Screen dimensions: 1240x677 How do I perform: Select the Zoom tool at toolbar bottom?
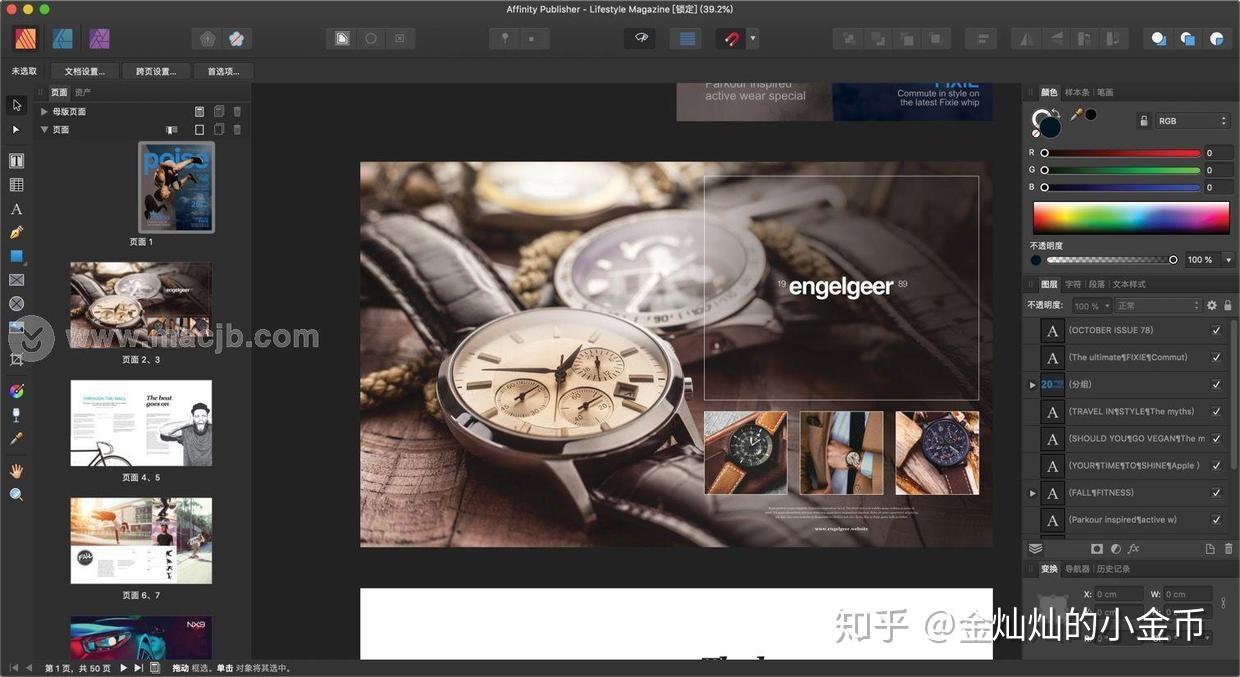[16, 493]
